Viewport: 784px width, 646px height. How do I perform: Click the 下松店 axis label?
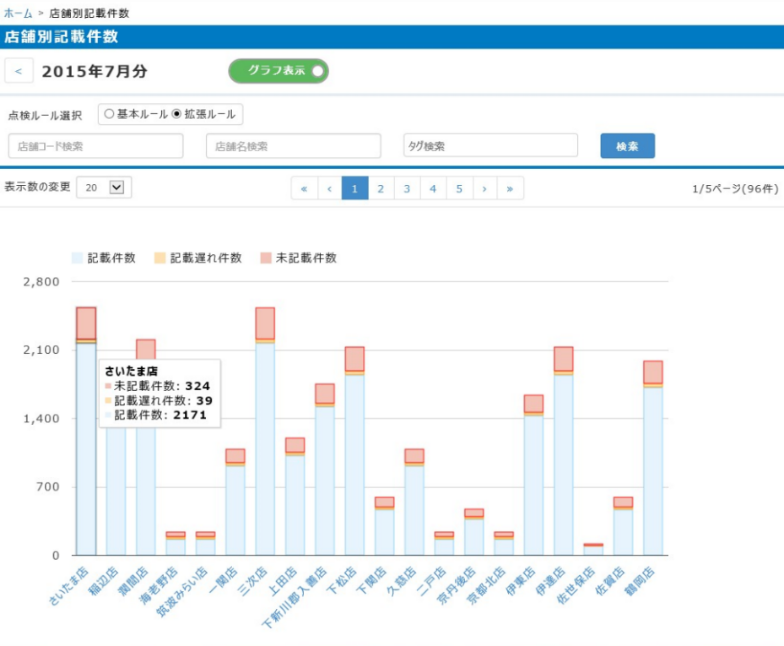point(342,580)
